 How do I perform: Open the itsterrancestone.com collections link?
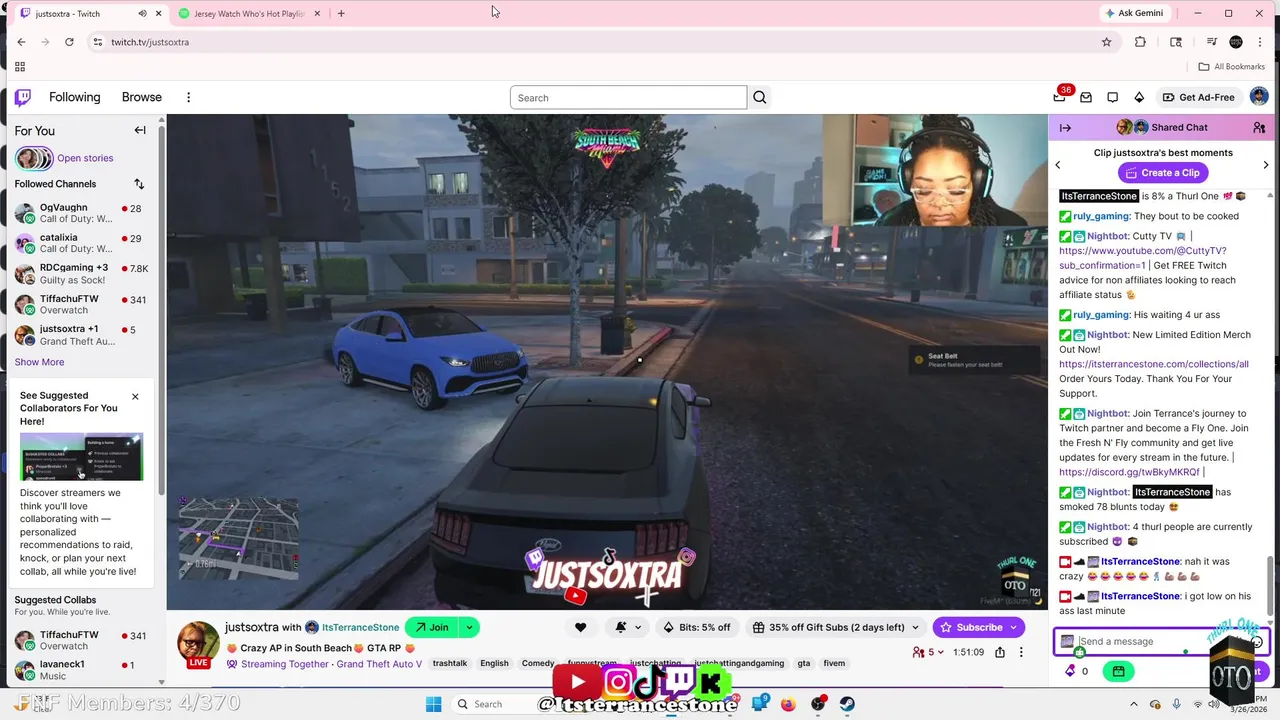click(1154, 364)
